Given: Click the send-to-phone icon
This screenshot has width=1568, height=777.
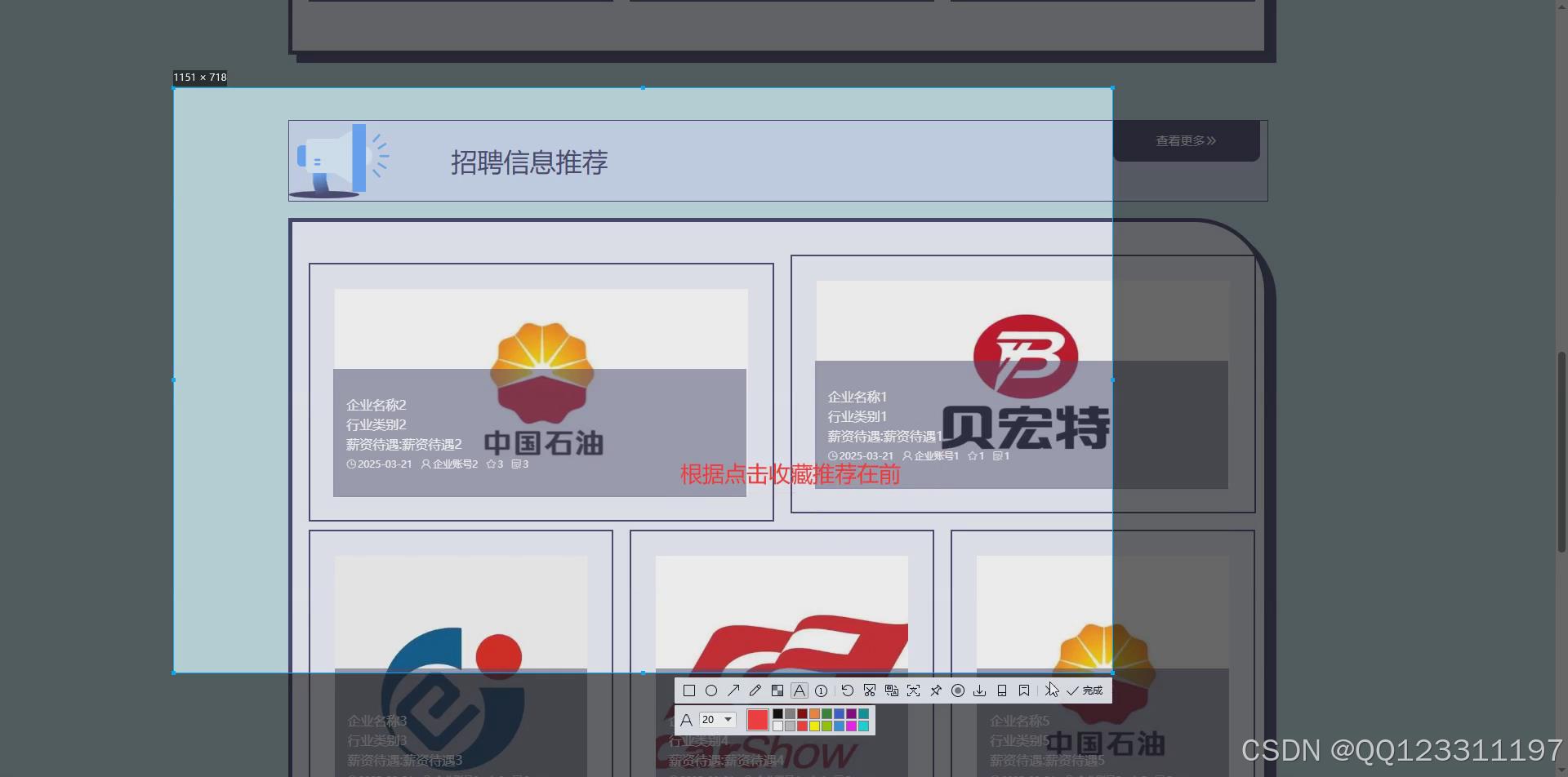Looking at the screenshot, I should (x=1002, y=690).
